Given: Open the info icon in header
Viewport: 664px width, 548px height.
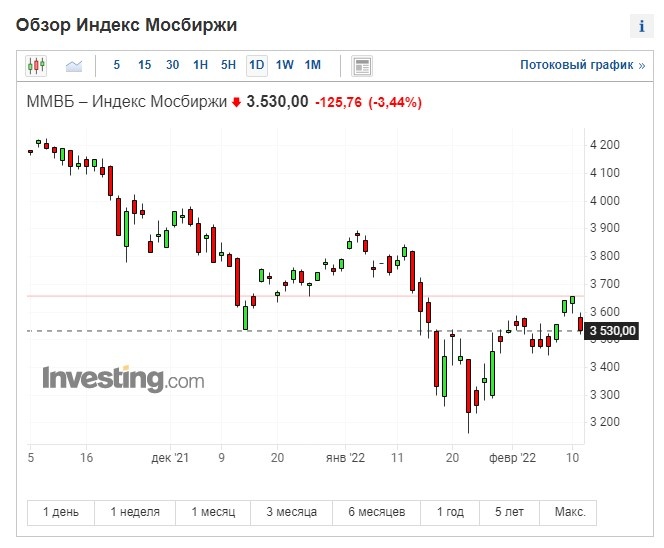Looking at the screenshot, I should 642,26.
